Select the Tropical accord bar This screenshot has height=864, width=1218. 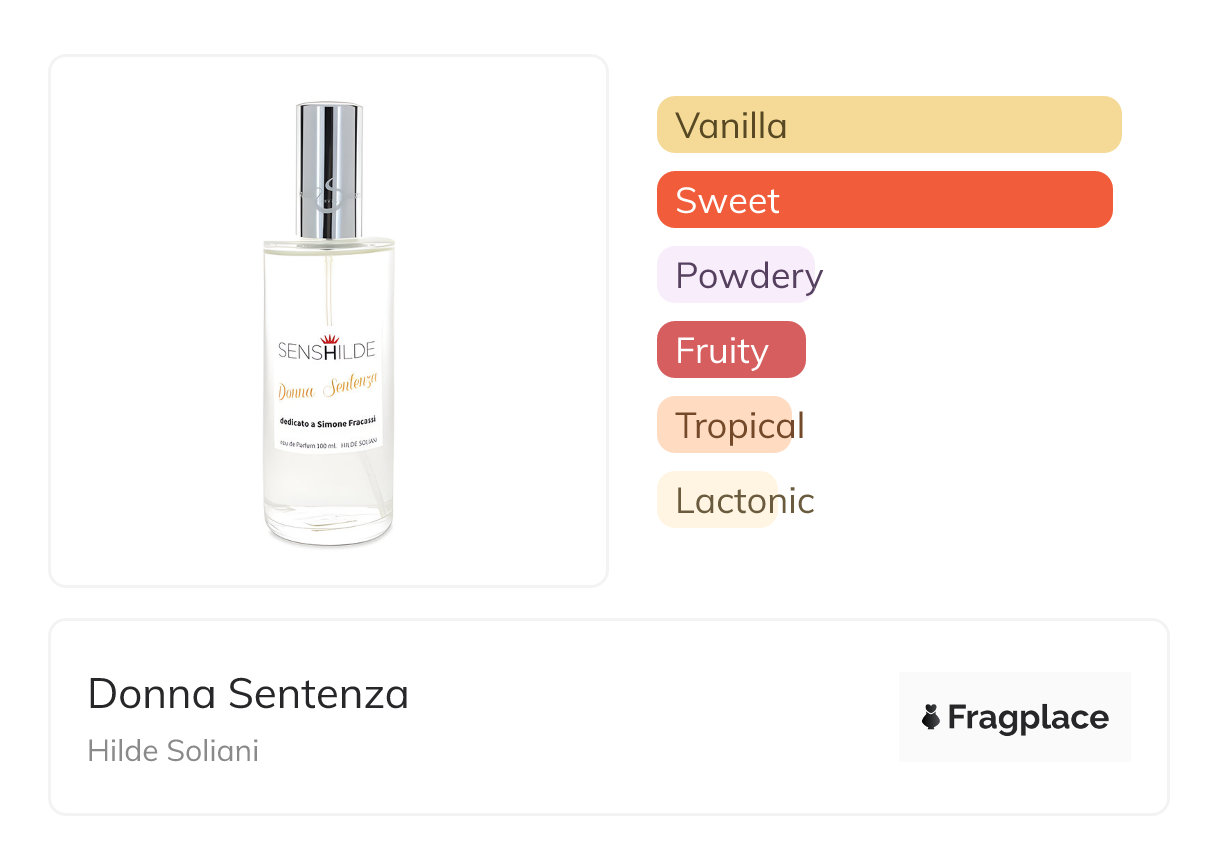point(725,425)
